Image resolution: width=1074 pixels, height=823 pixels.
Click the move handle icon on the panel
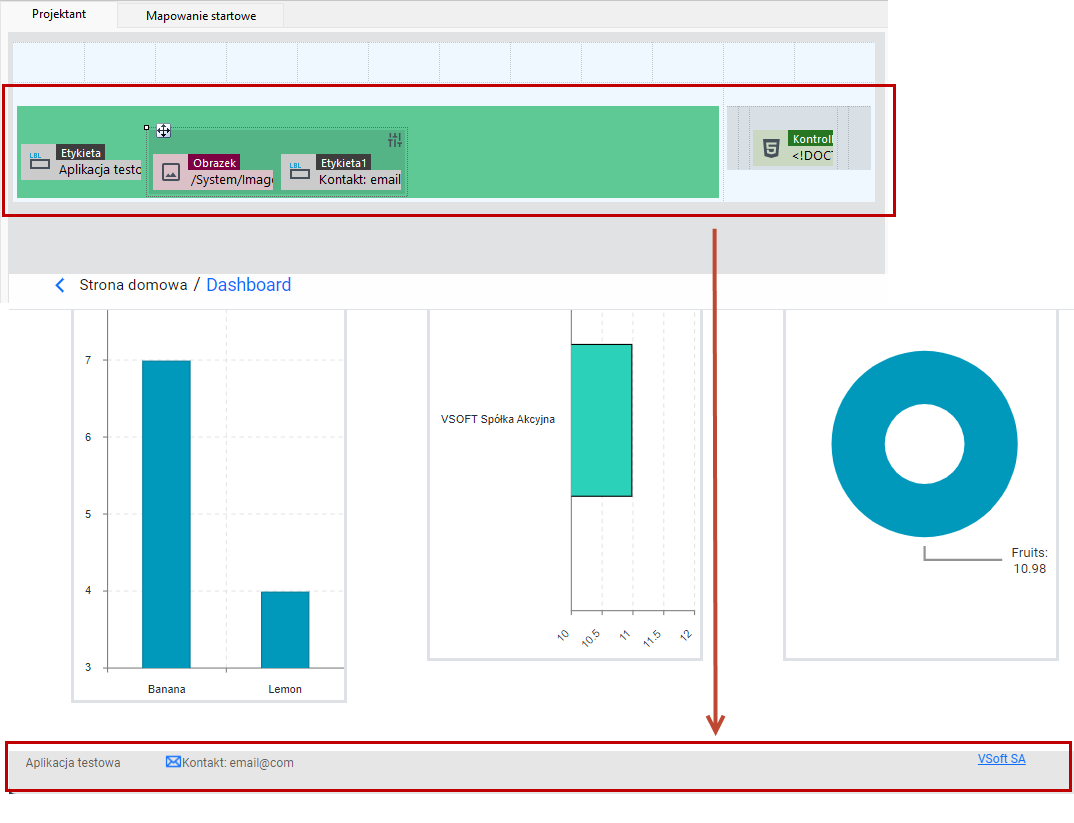[x=164, y=130]
